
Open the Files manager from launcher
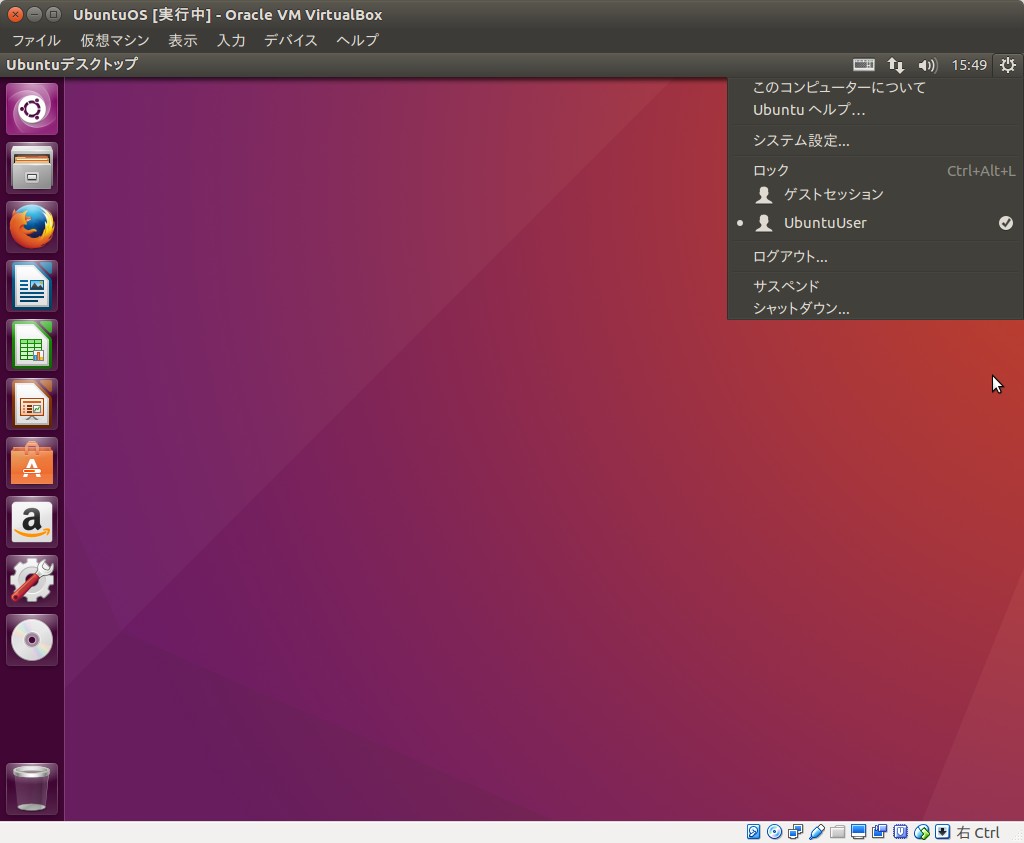click(x=32, y=168)
